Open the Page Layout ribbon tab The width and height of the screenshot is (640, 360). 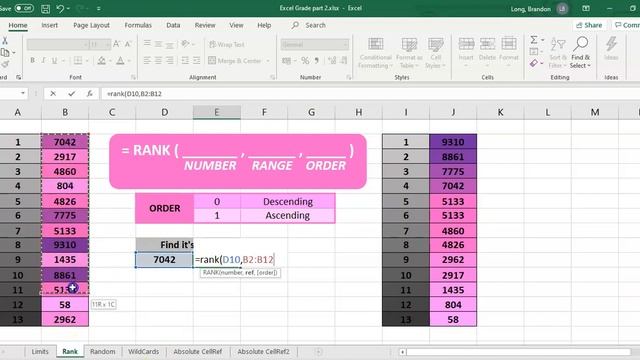click(x=91, y=25)
